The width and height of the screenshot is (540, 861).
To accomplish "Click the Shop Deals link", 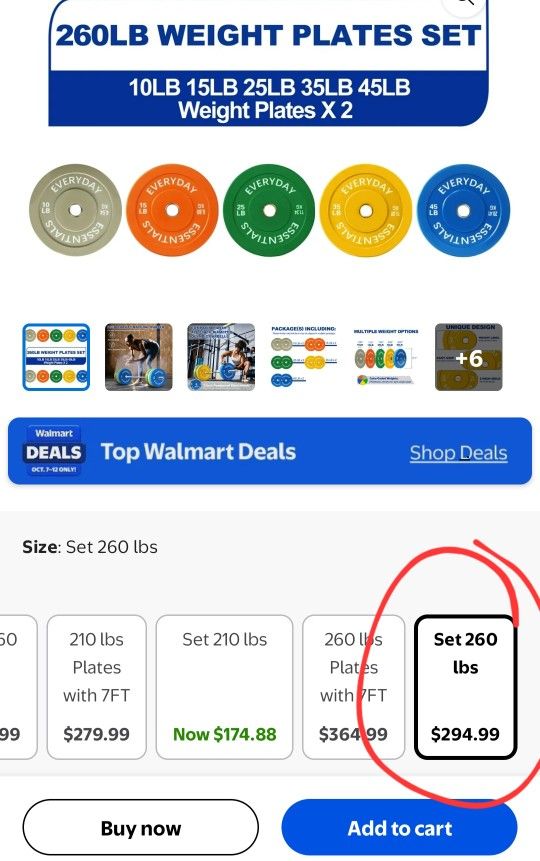I will [x=458, y=452].
